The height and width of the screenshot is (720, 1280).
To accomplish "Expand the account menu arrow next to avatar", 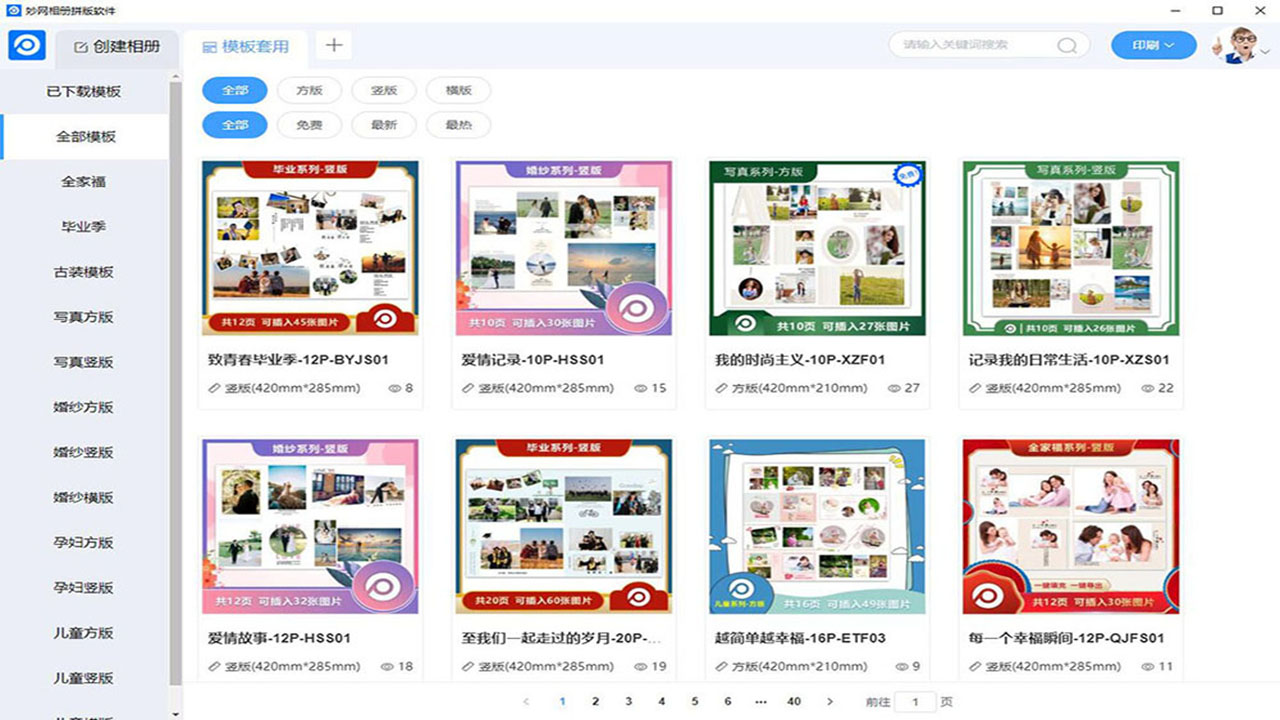I will [1264, 51].
